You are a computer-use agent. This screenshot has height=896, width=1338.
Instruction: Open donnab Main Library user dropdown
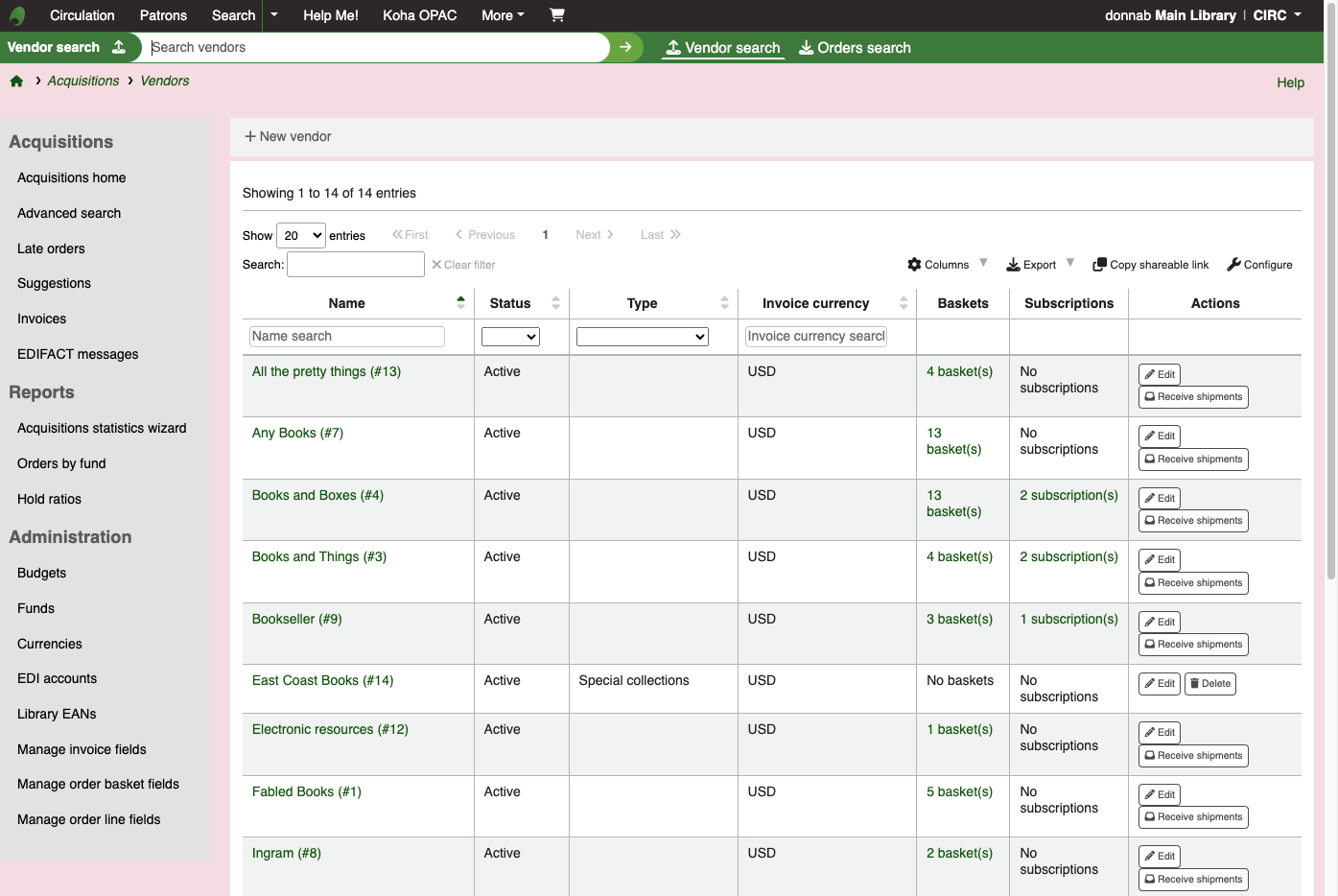[1203, 15]
